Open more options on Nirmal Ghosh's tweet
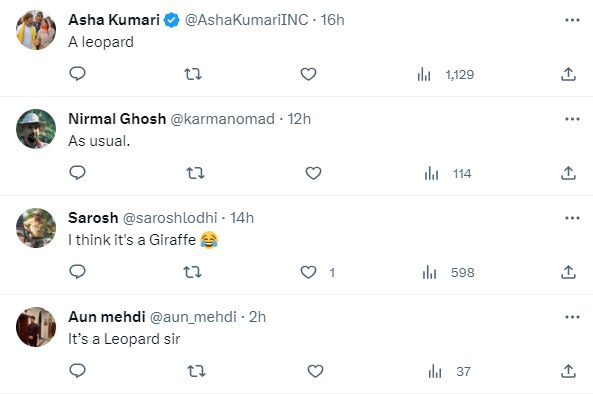Image resolution: width=593 pixels, height=394 pixels. tap(572, 119)
